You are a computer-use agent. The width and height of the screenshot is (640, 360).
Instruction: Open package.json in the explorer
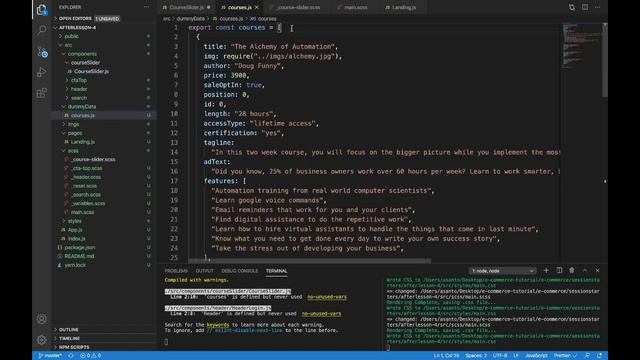tap(80, 247)
